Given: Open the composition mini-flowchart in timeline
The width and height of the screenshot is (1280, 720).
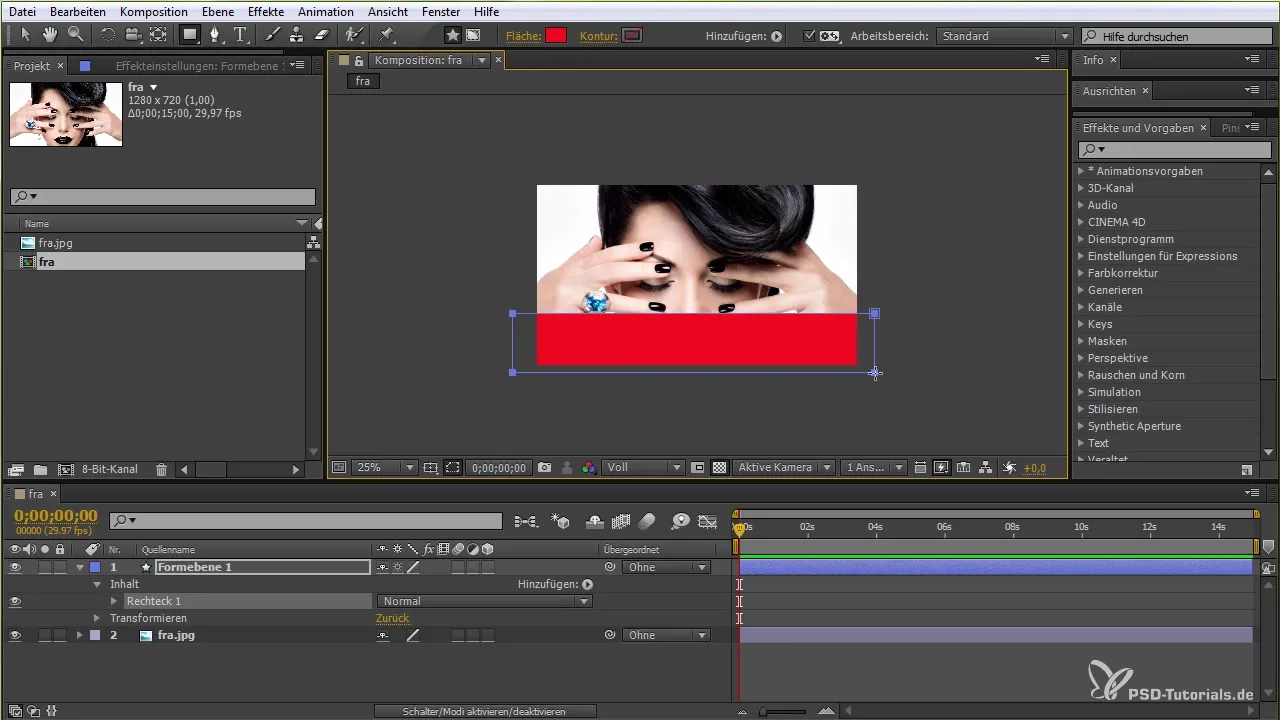Looking at the screenshot, I should (525, 521).
